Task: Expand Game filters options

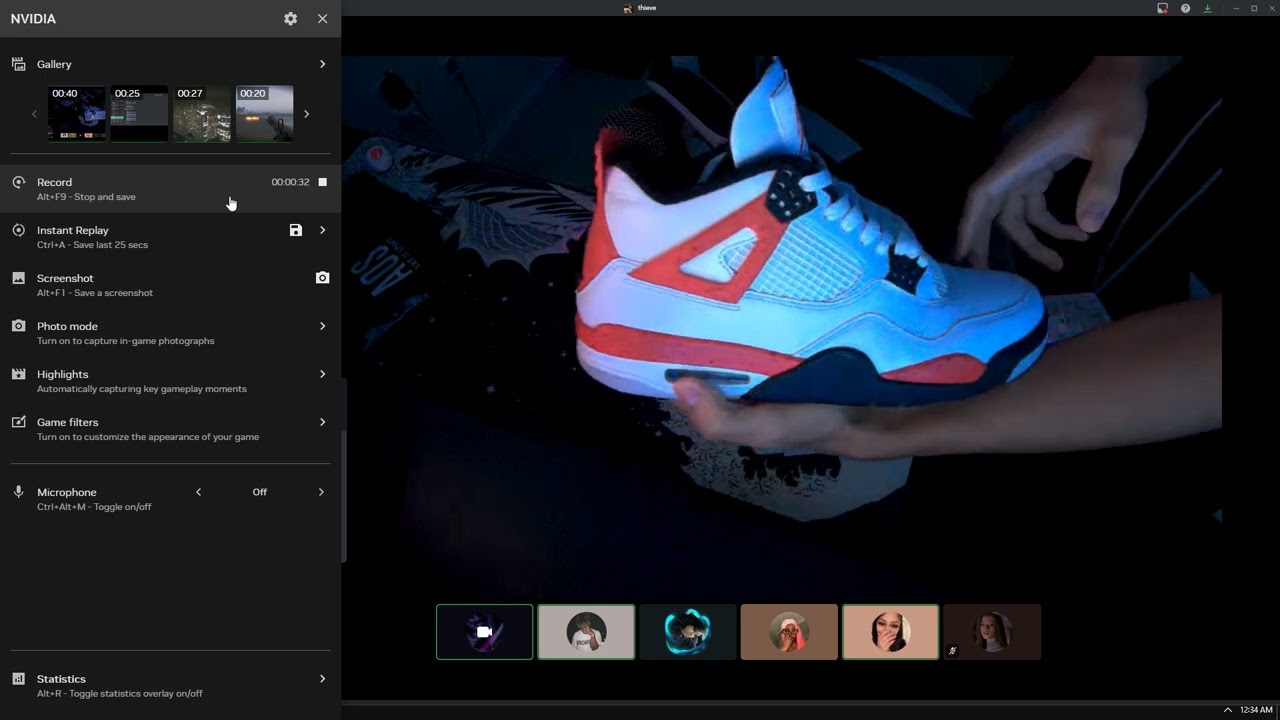Action: (322, 422)
